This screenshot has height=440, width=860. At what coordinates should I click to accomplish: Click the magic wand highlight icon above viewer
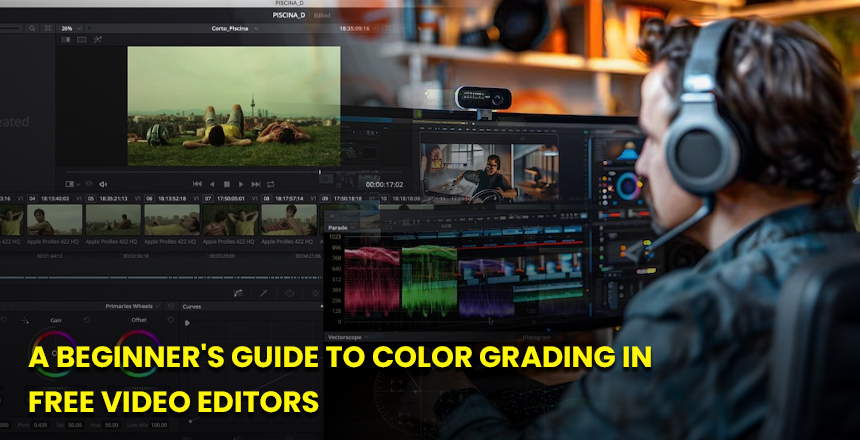tap(98, 40)
